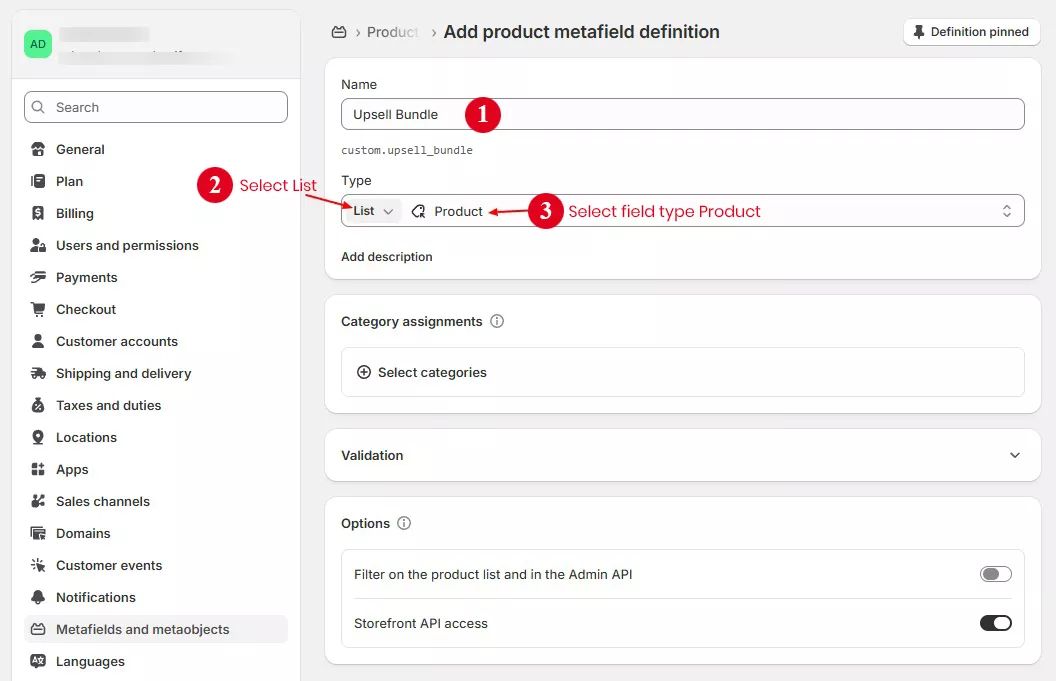
Task: Select the Notifications bell icon
Action: tap(36, 597)
